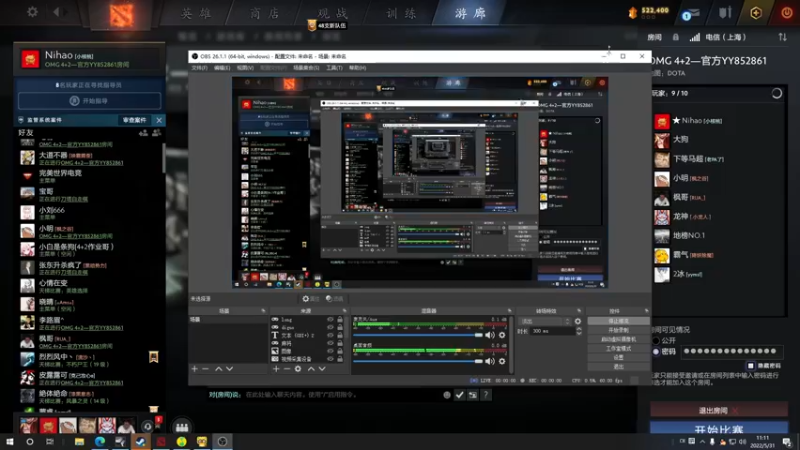The image size is (800, 450).
Task: Toggle visibility of 视频采集设备 source
Action: coord(330,359)
